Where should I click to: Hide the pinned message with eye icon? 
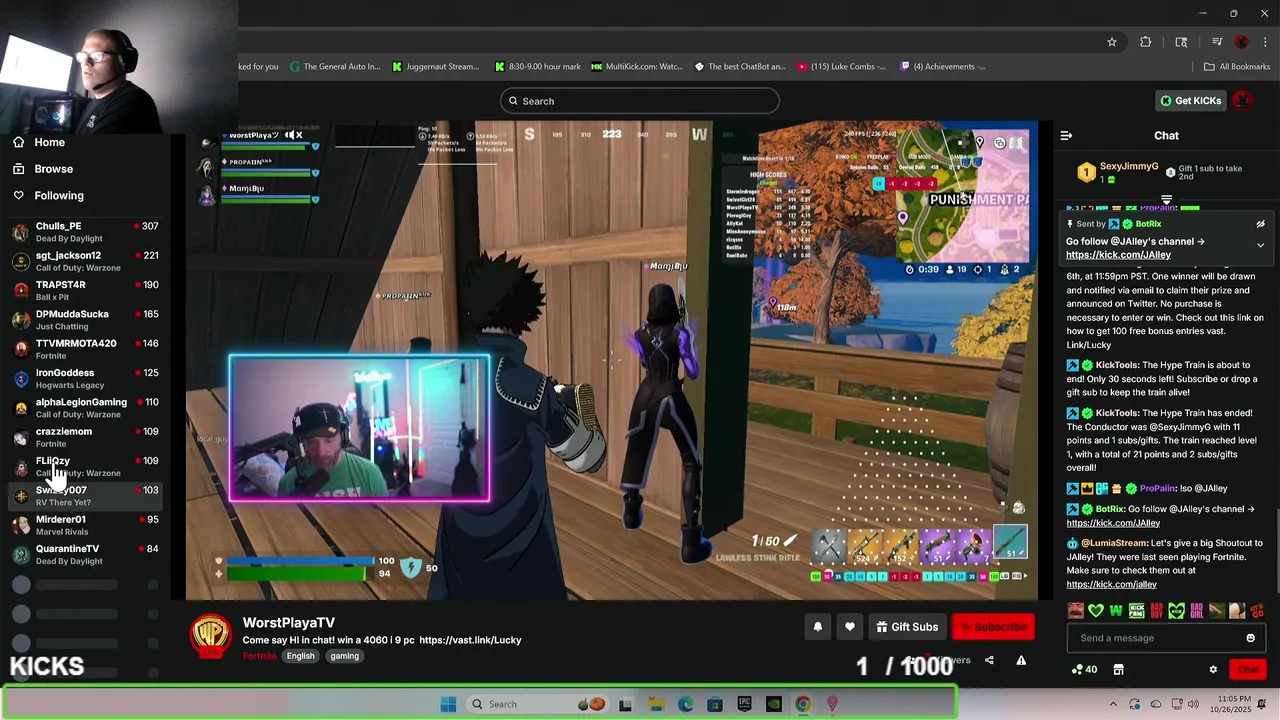(x=1260, y=224)
